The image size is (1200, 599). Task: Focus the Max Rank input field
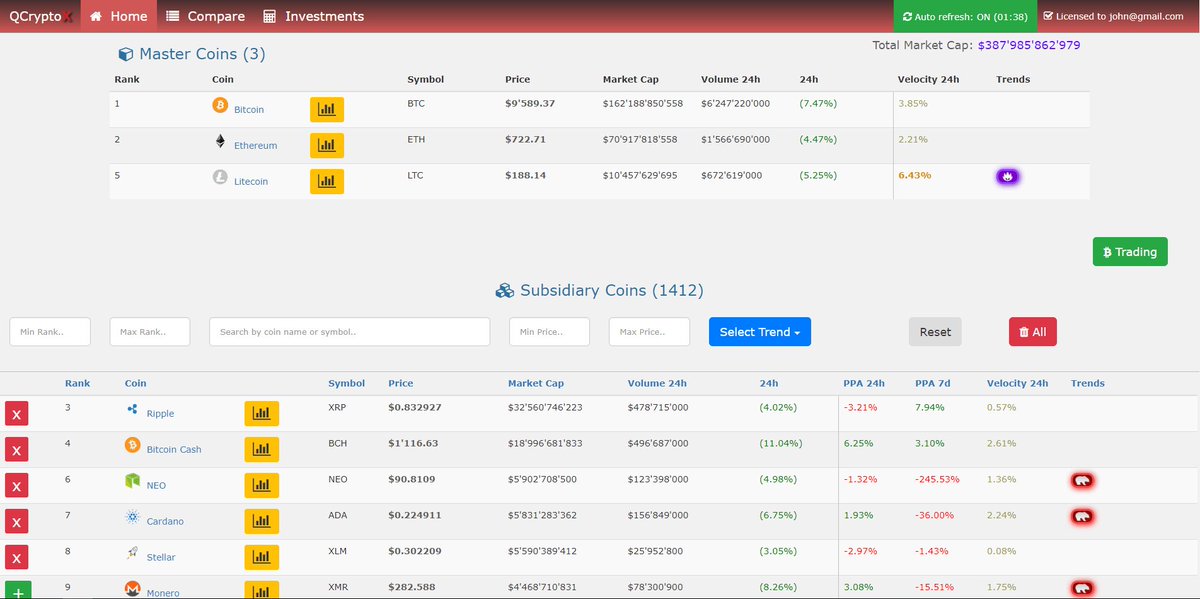point(150,332)
